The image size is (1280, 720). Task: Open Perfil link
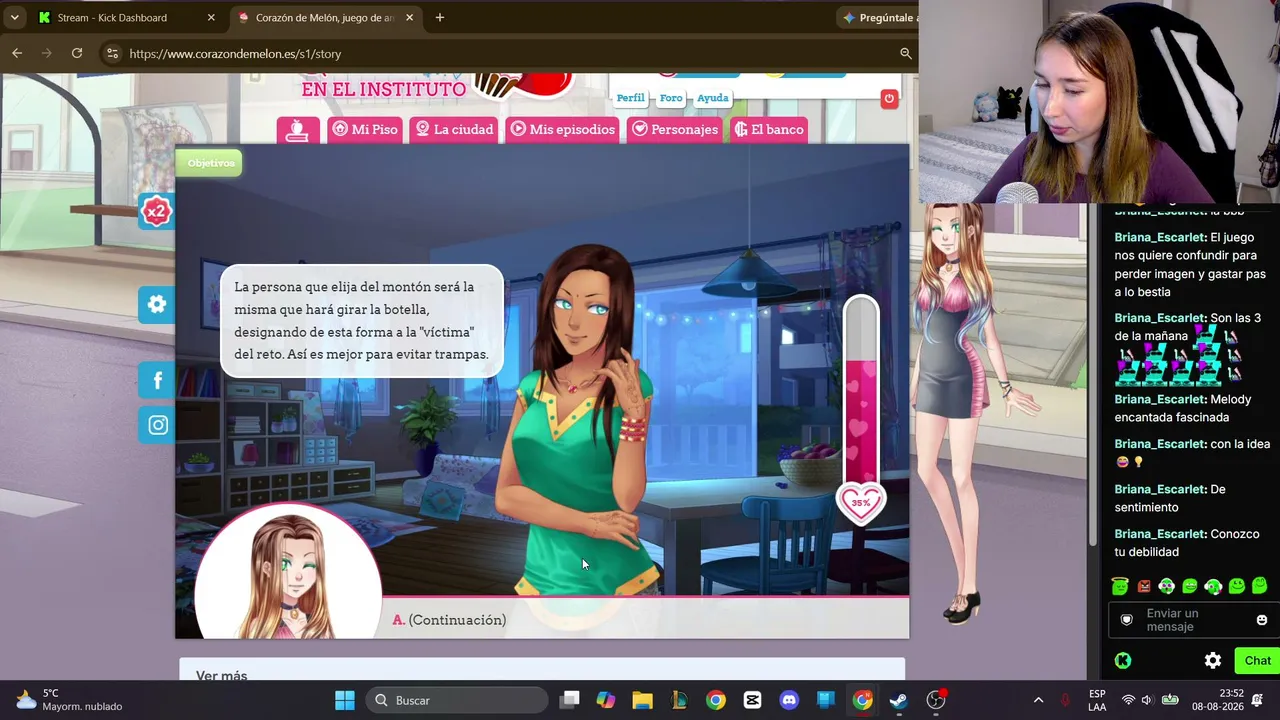(x=630, y=98)
